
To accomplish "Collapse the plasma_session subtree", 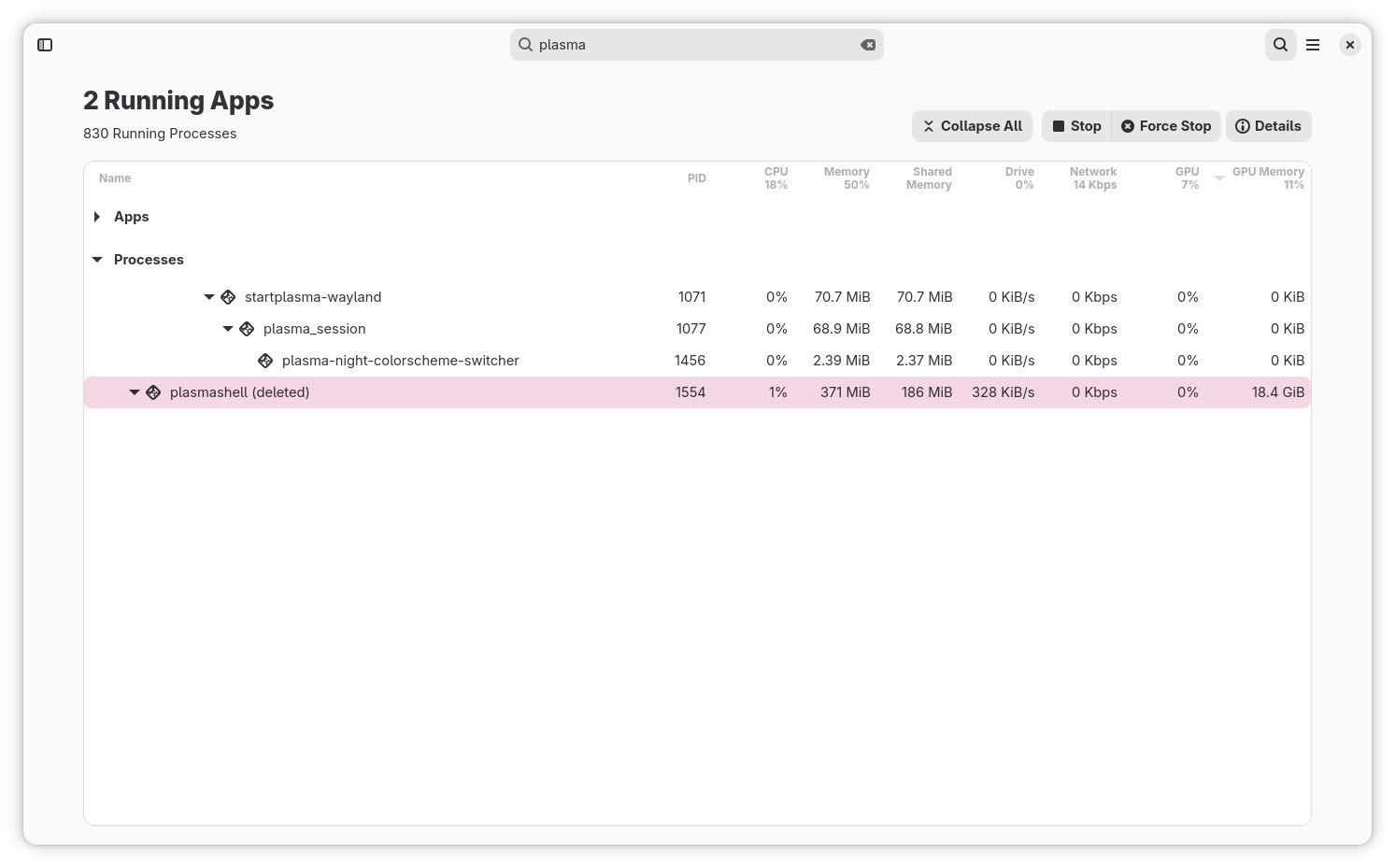I will click(x=228, y=329).
